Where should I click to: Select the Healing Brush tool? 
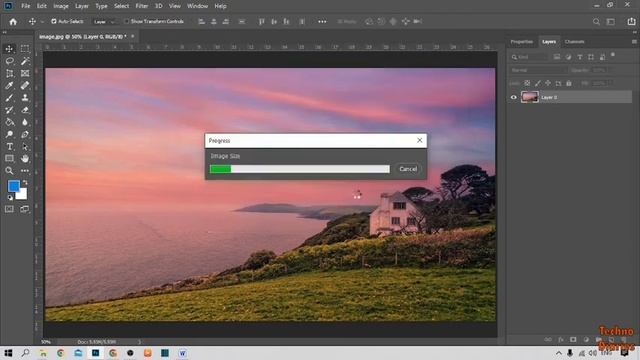coord(25,85)
